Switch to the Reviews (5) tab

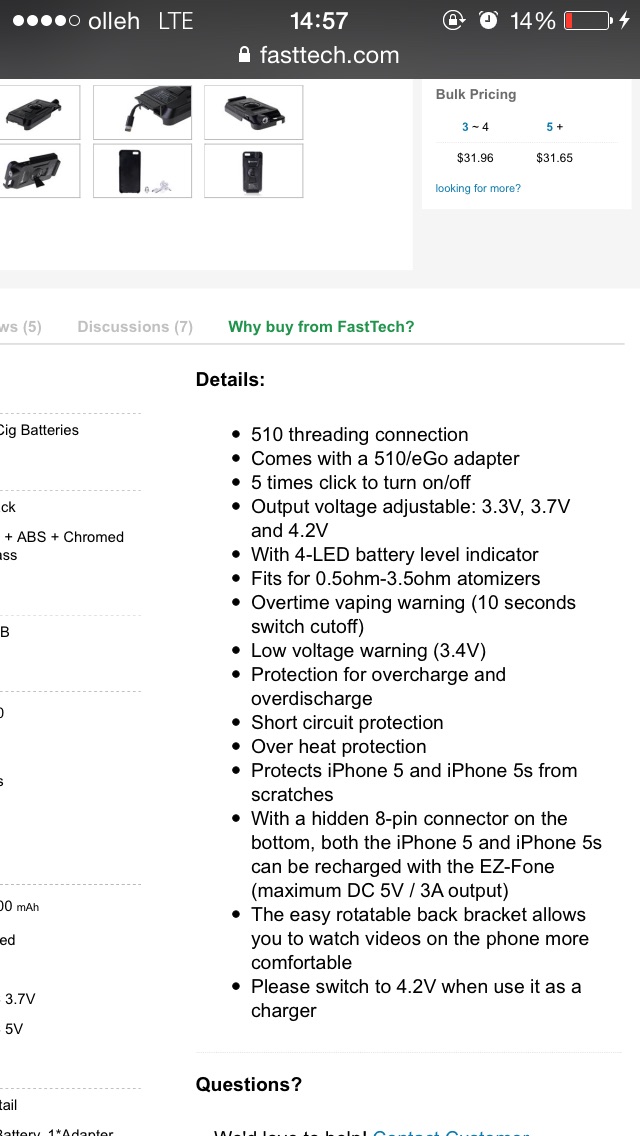(x=22, y=327)
